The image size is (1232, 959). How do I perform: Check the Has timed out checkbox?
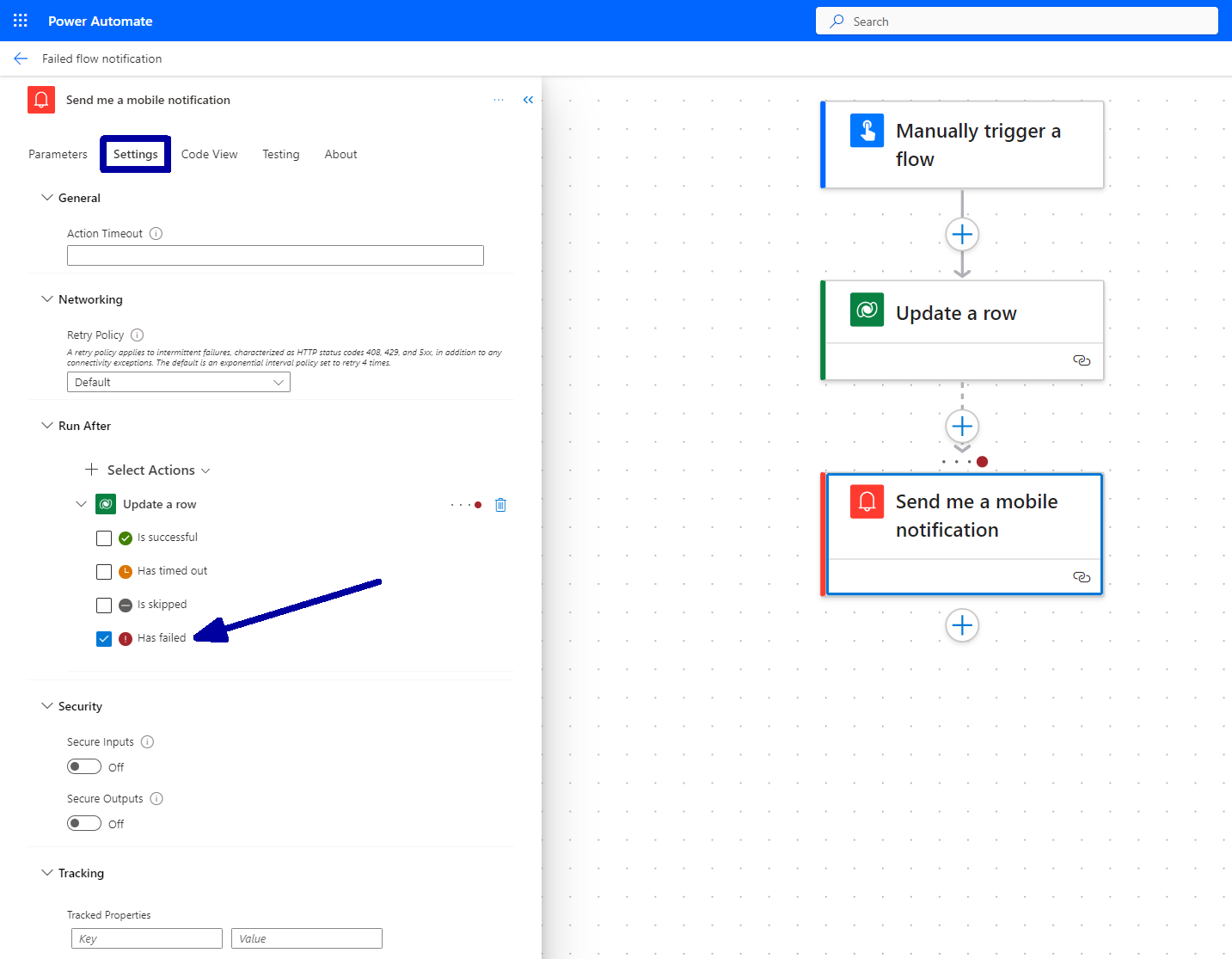coord(104,572)
